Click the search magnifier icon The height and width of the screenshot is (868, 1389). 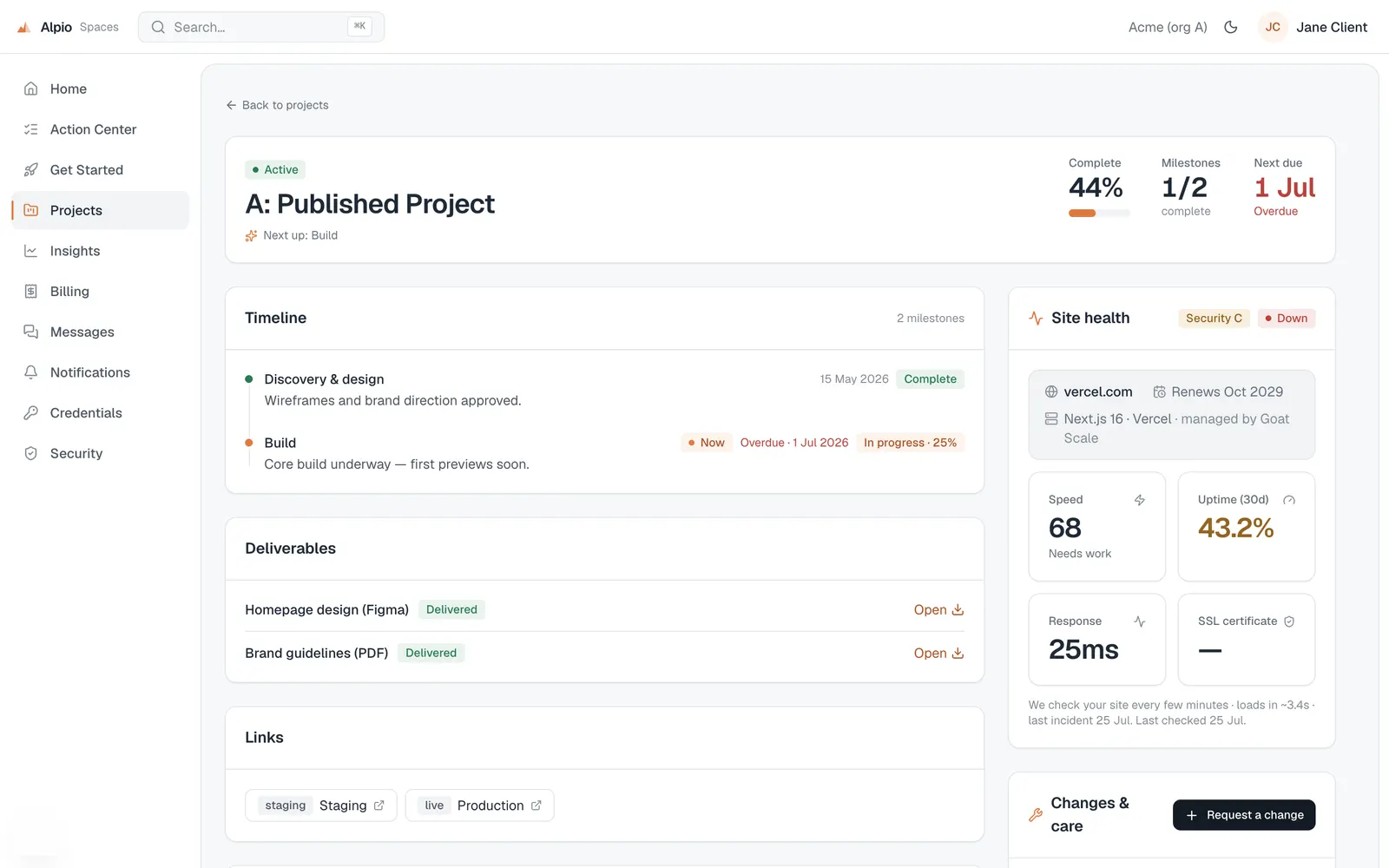click(158, 27)
